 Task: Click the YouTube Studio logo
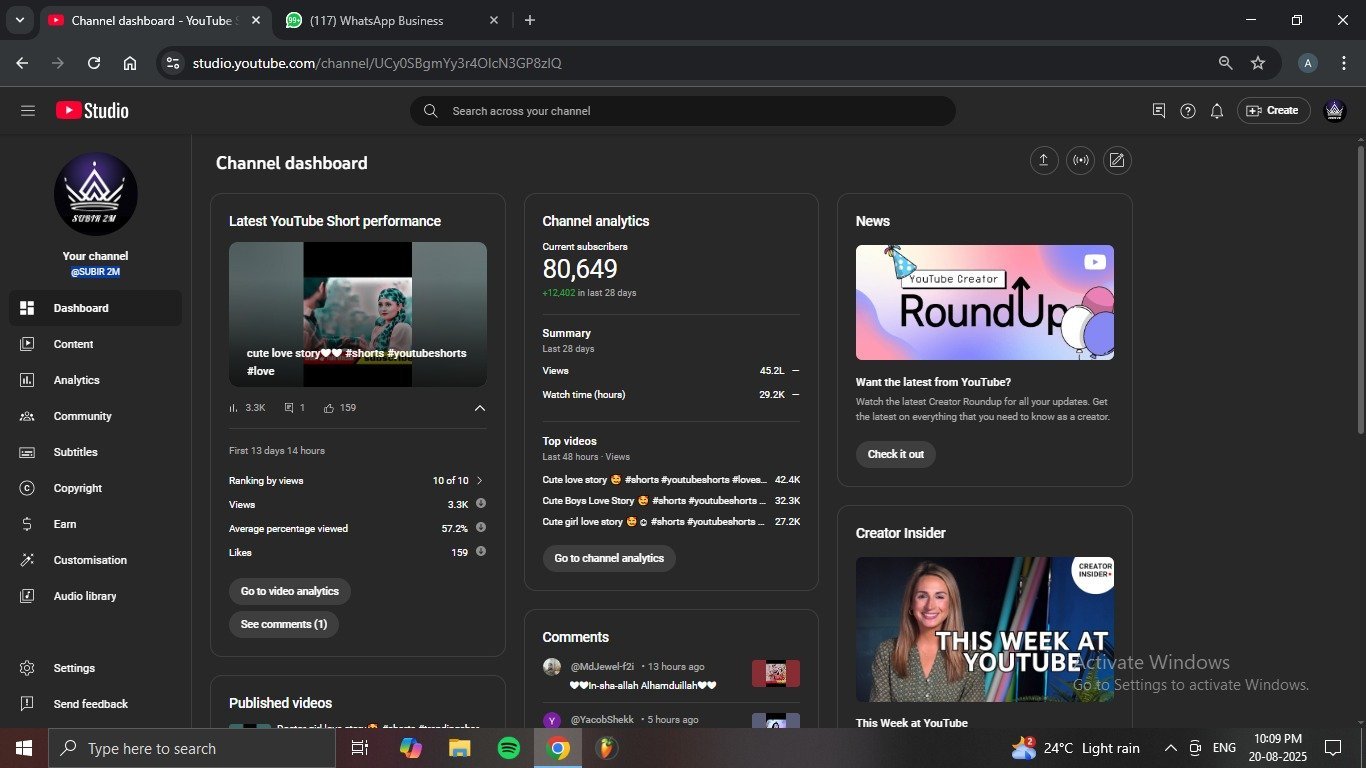[92, 111]
